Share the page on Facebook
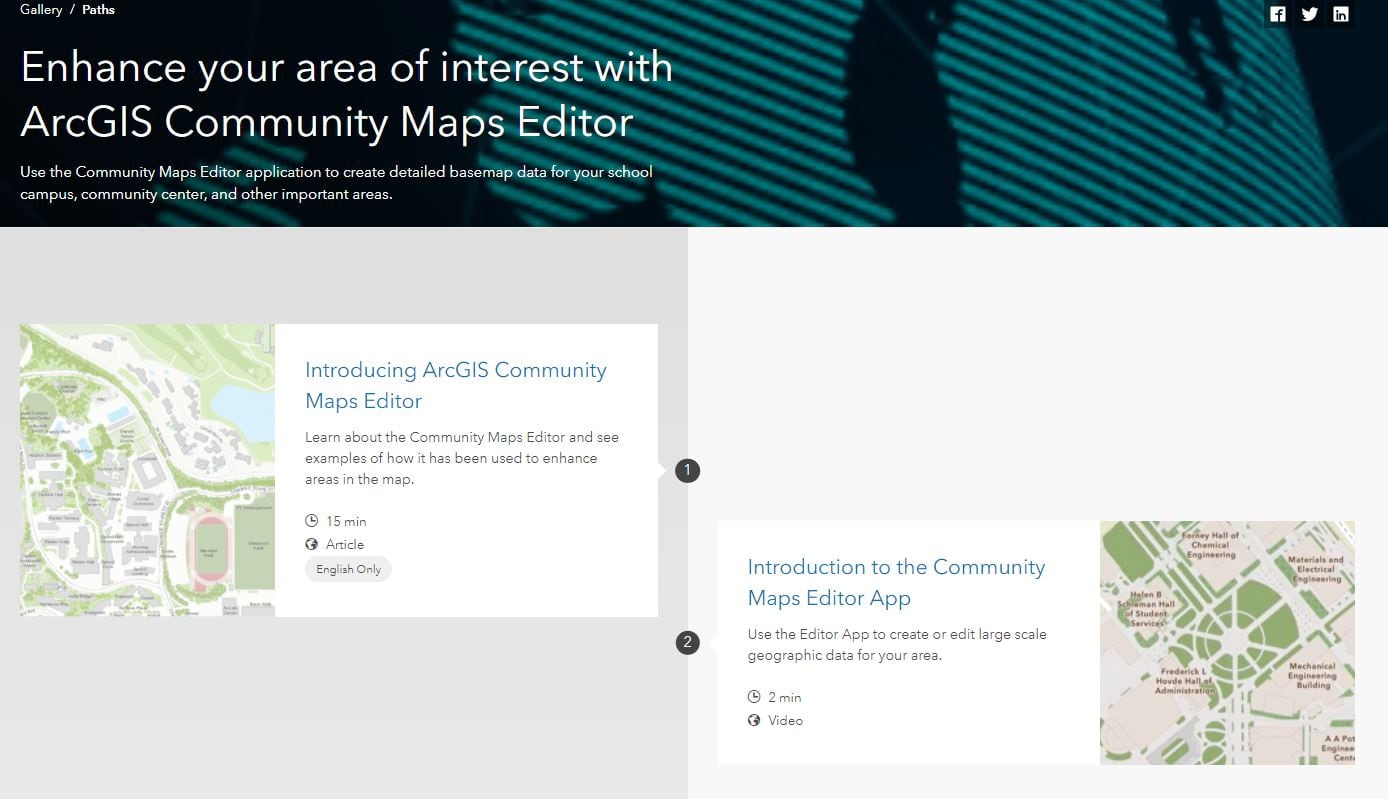Viewport: 1388px width, 799px height. click(1277, 14)
